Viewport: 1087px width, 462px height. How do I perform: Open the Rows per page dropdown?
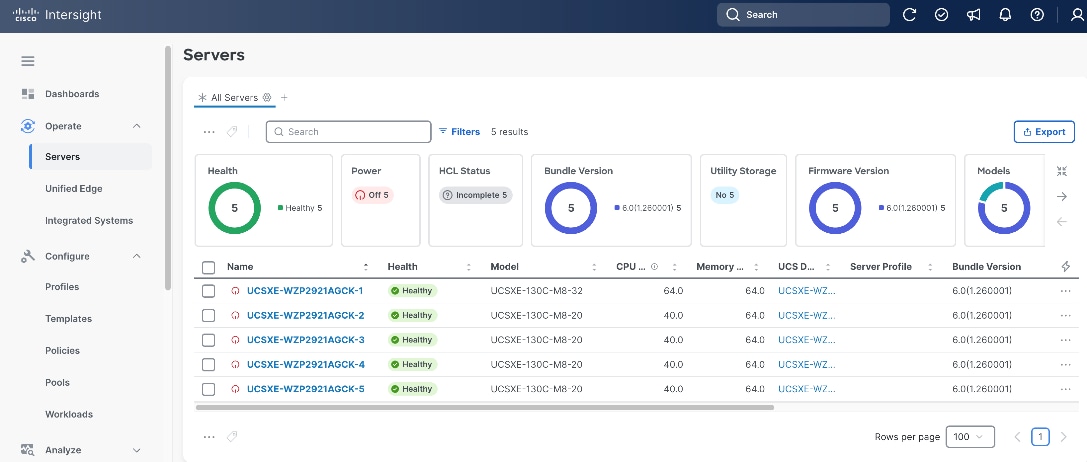coord(970,436)
